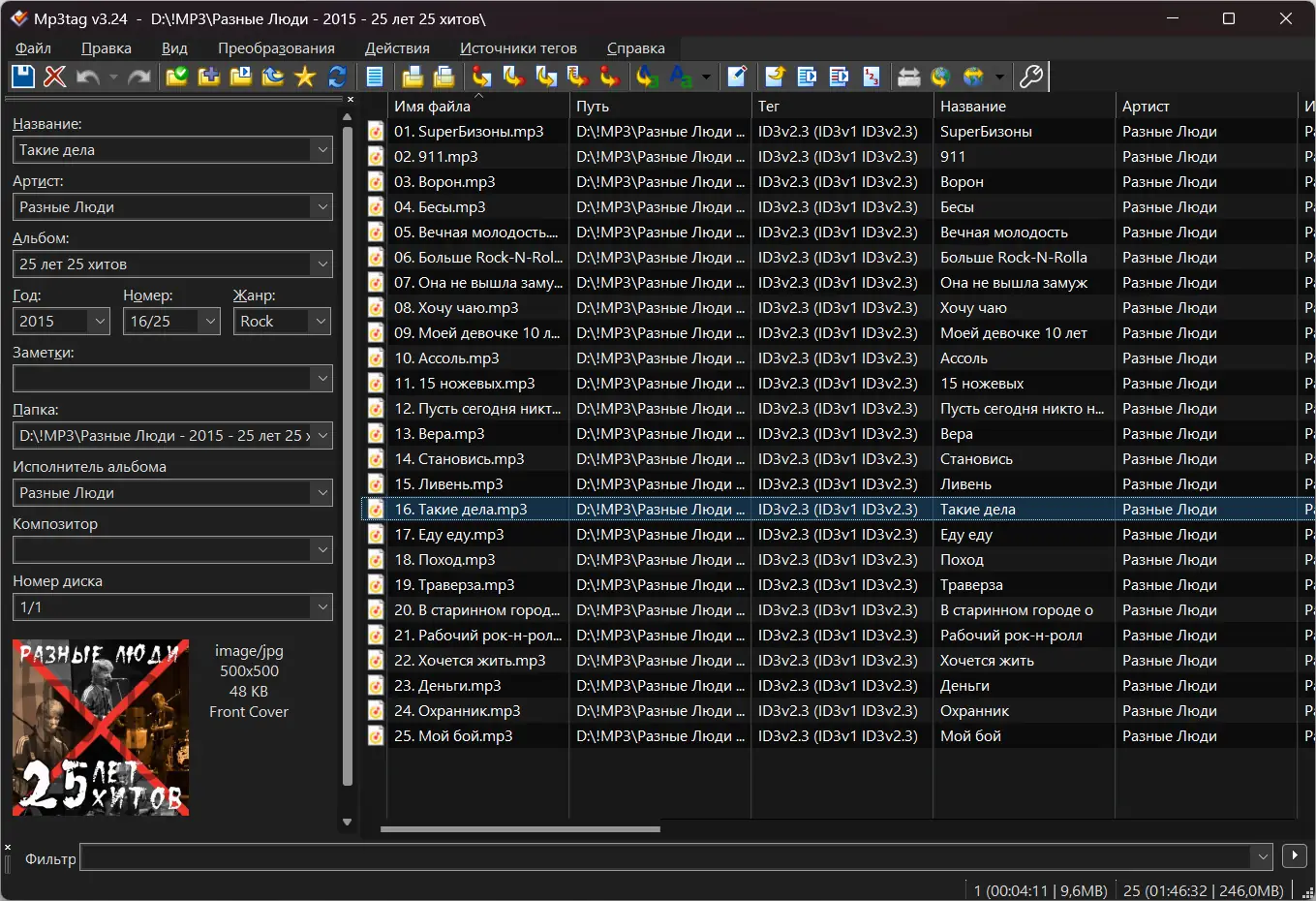This screenshot has width=1316, height=901.
Task: Open the actions dropdown arrow beside Quick Actions
Action: click(x=706, y=77)
